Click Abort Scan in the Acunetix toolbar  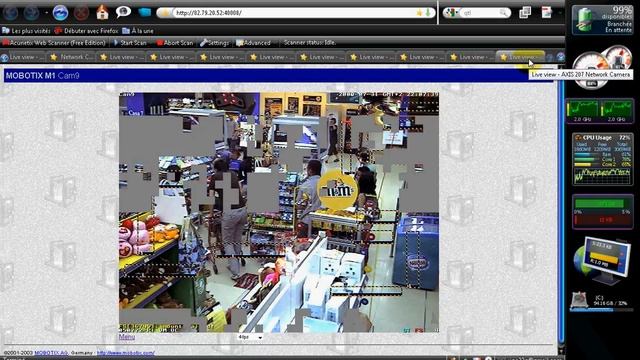175,42
